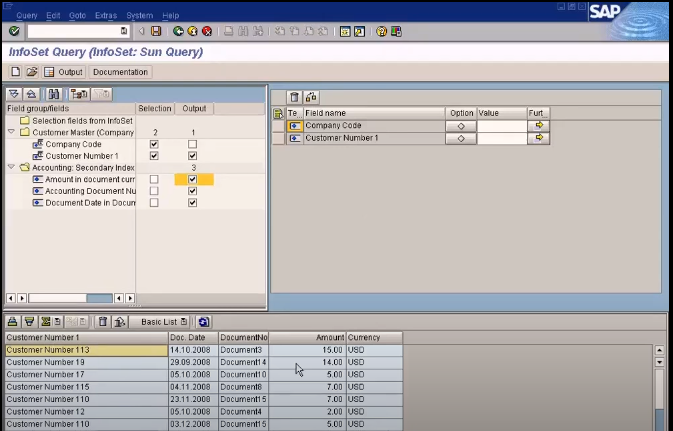Viewport: 673px width, 431px height.
Task: Open Option selector for Customer Number 1
Action: tap(461, 138)
